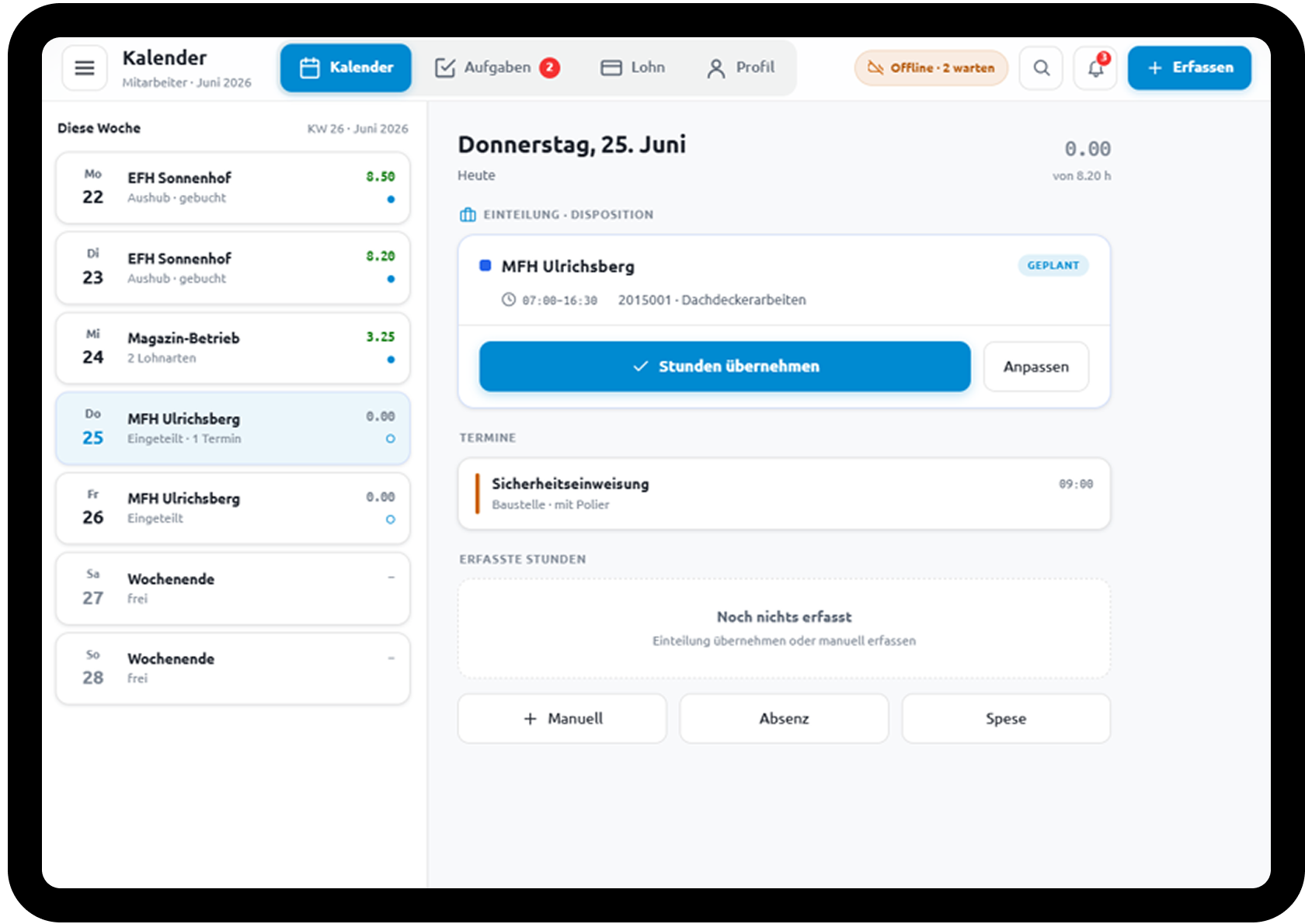
Task: Click the KW 26 · Juni 2026 label
Action: [357, 129]
